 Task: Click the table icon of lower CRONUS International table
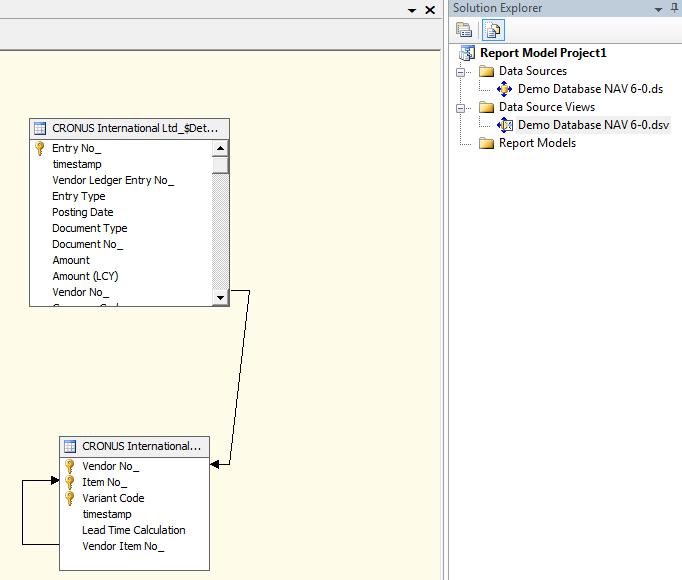(x=70, y=446)
